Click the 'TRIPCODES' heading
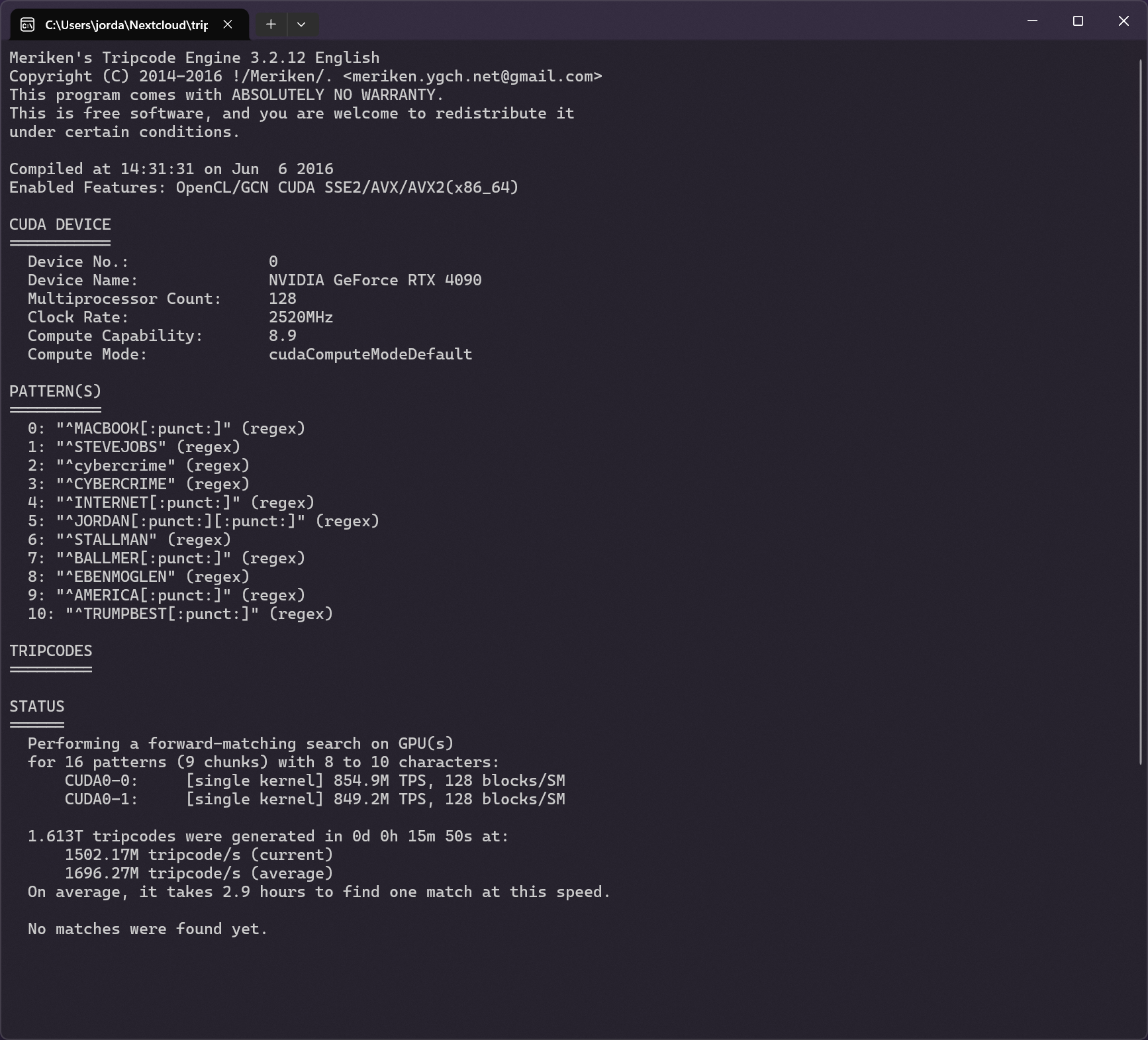This screenshot has height=1040, width=1148. coord(51,651)
